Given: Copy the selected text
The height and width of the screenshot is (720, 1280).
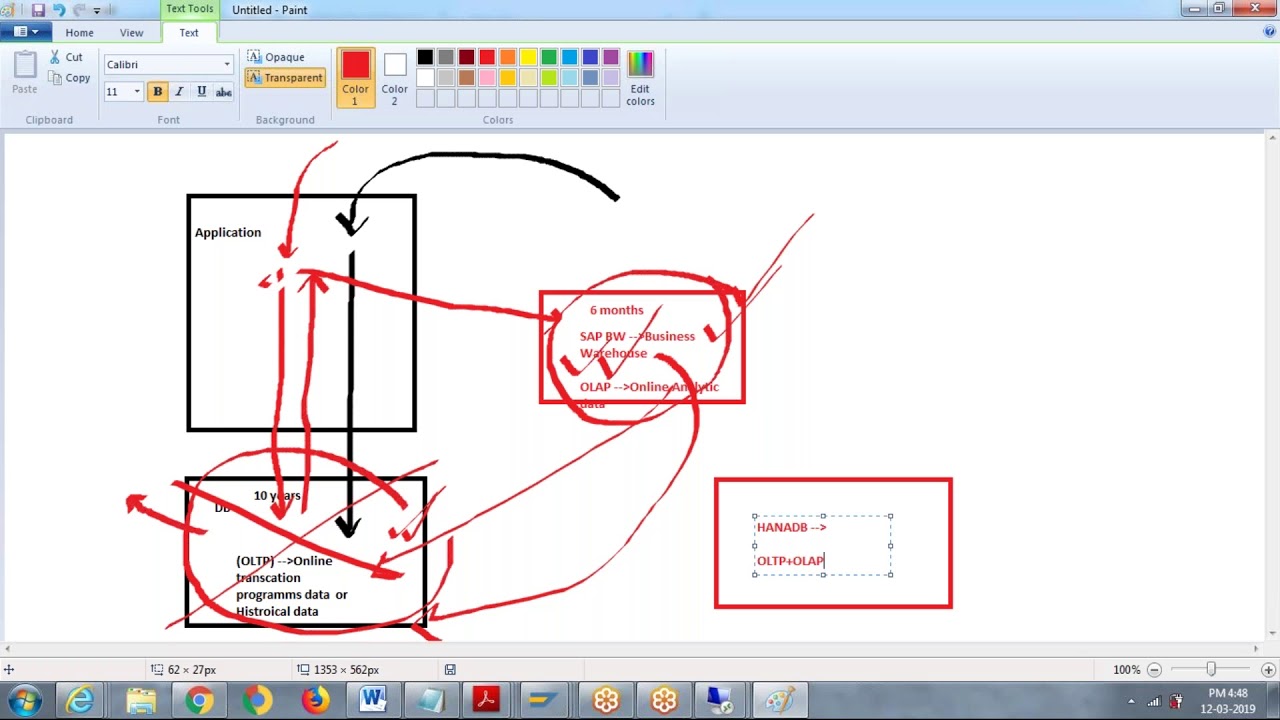Looking at the screenshot, I should pyautogui.click(x=69, y=78).
